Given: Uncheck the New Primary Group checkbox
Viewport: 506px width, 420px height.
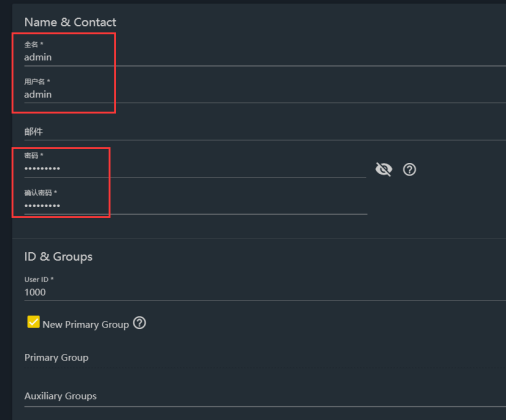Looking at the screenshot, I should (x=33, y=322).
